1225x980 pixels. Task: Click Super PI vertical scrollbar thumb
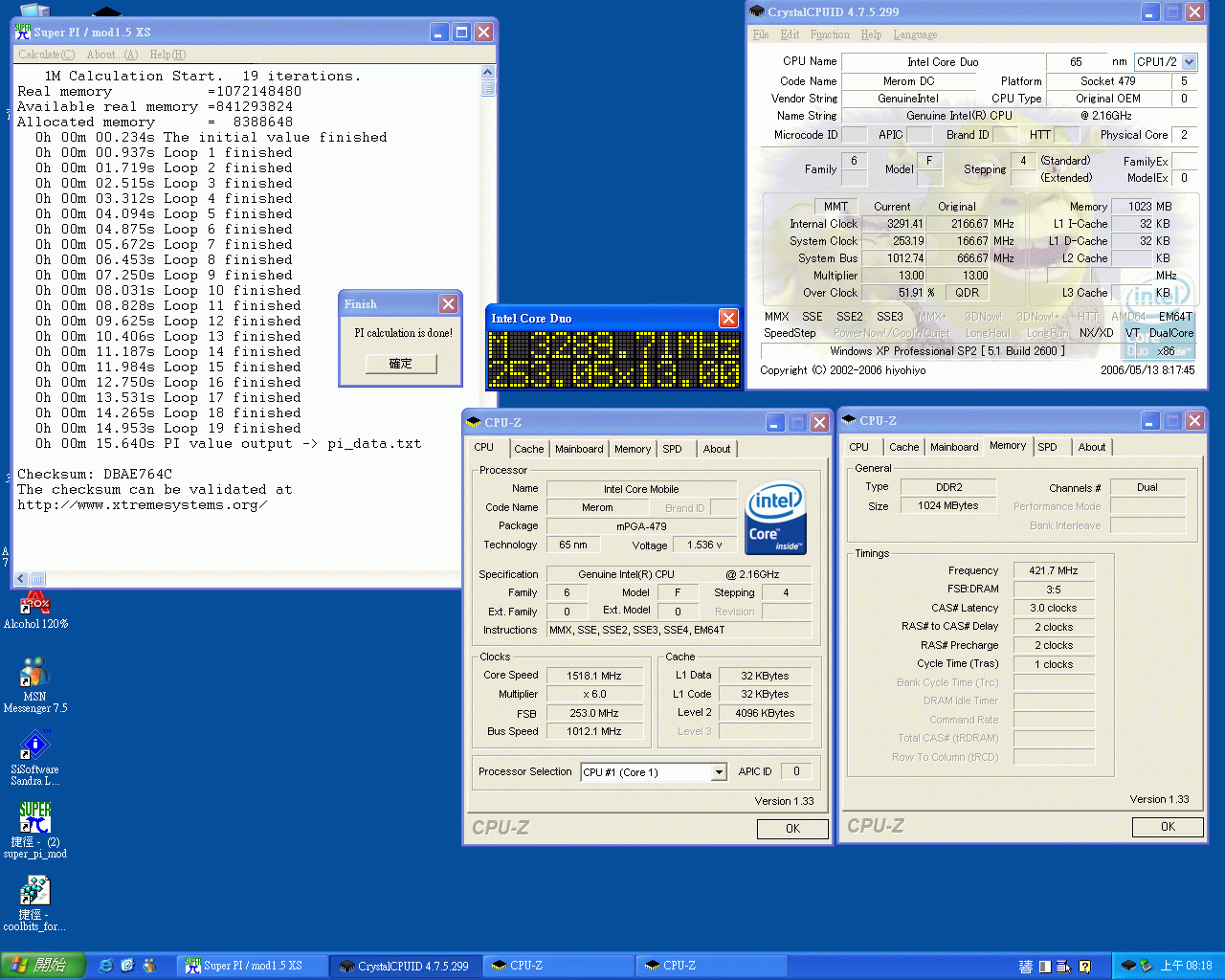coord(488,89)
